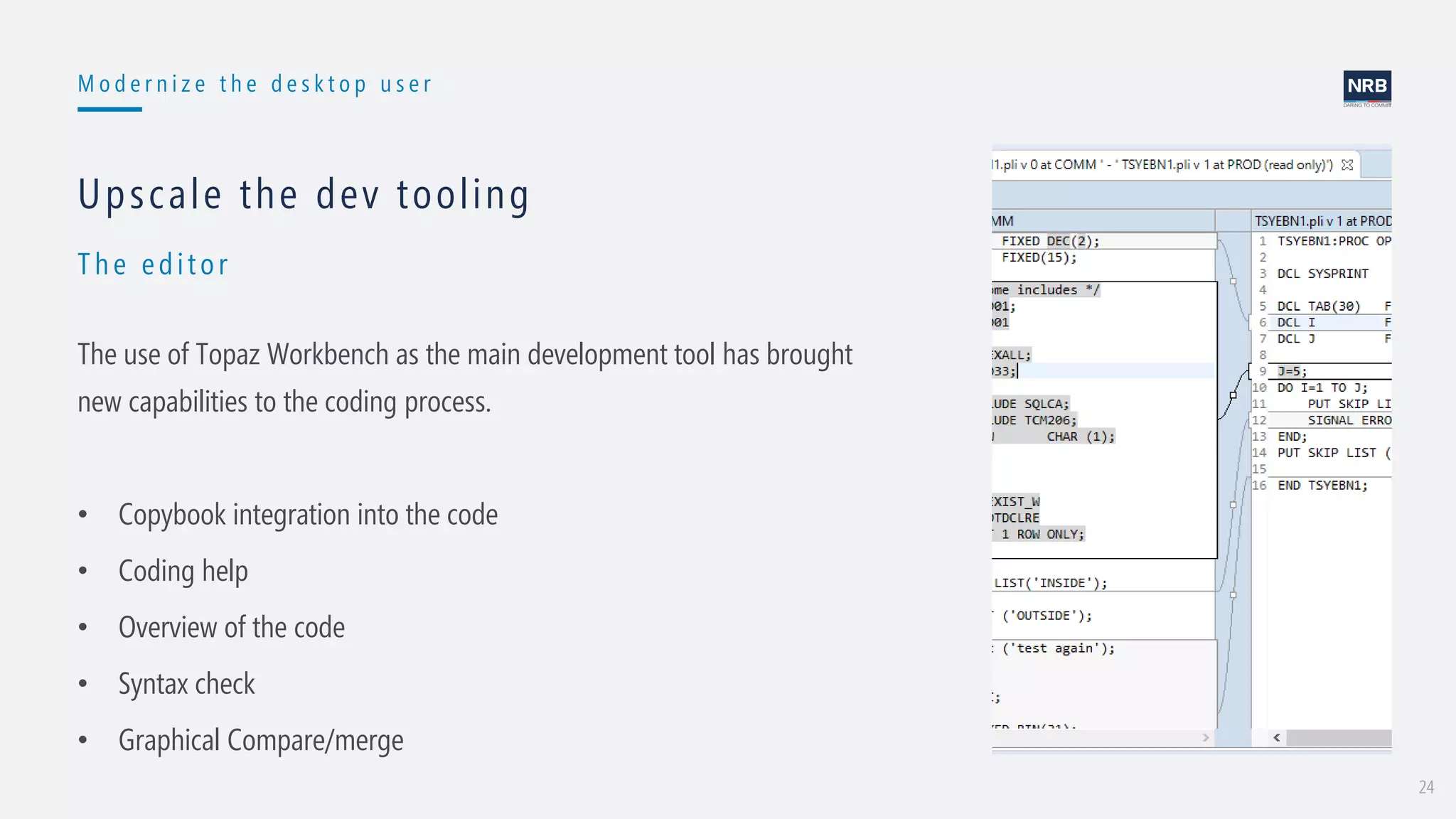Click 'The editor' subheading
Screen dimensions: 1456x819
coord(154,264)
